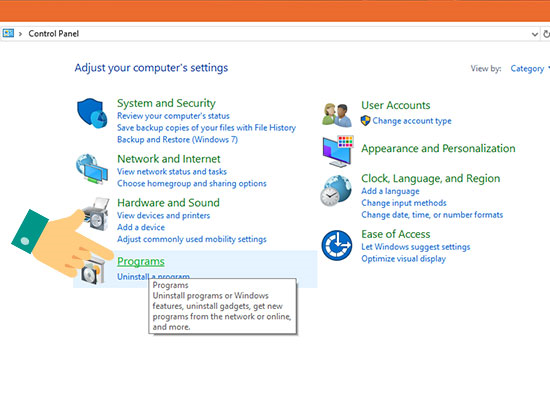Open System and Security category
The image size is (550, 400).
tap(166, 103)
